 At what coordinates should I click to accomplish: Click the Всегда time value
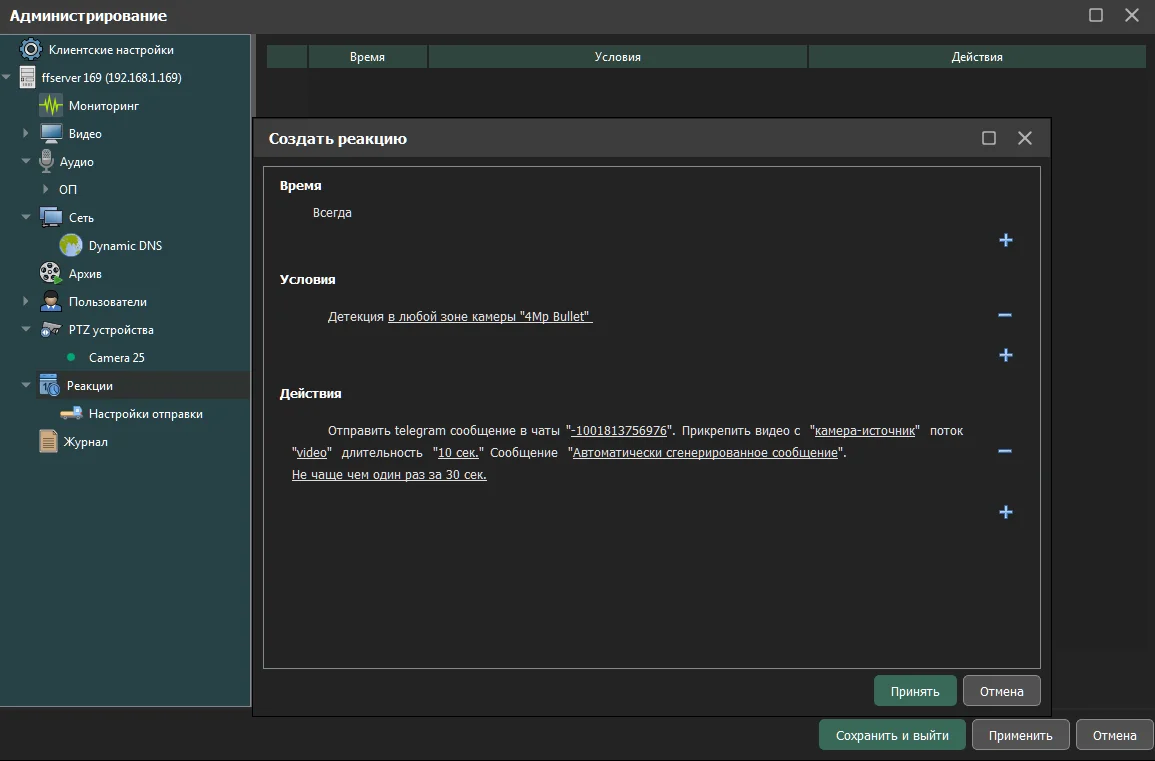coord(332,212)
